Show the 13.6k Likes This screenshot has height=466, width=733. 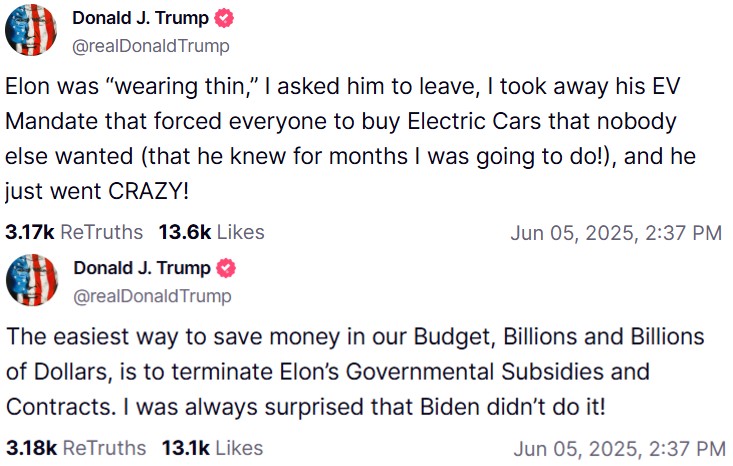(211, 232)
